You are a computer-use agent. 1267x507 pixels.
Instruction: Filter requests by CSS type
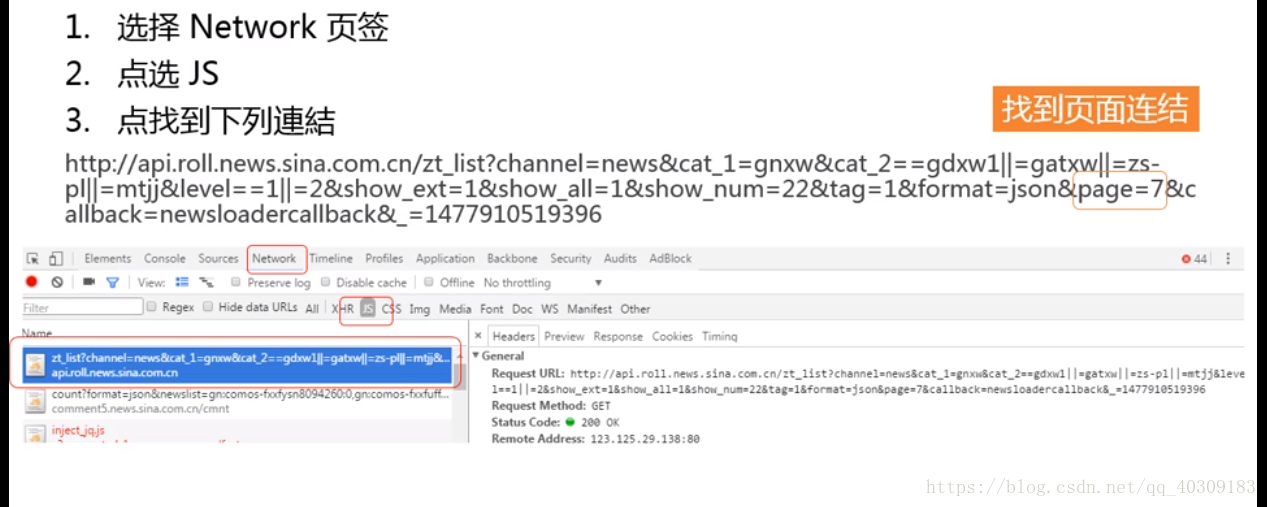391,309
